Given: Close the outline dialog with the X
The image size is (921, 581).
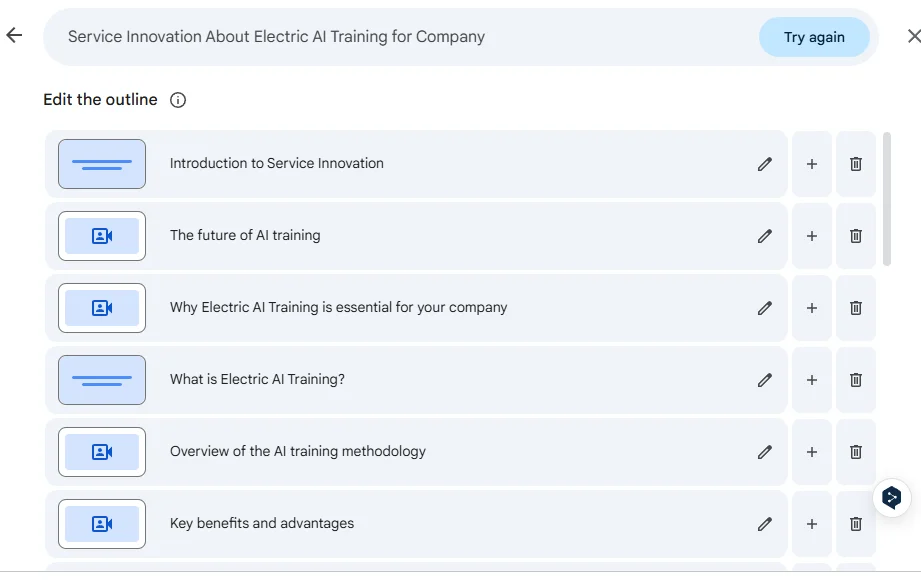Looking at the screenshot, I should click(913, 36).
